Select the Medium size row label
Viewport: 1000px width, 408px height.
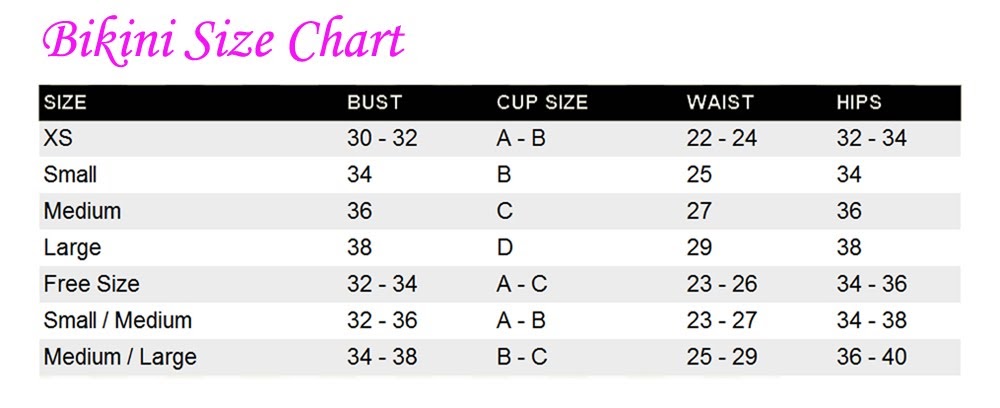[82, 211]
